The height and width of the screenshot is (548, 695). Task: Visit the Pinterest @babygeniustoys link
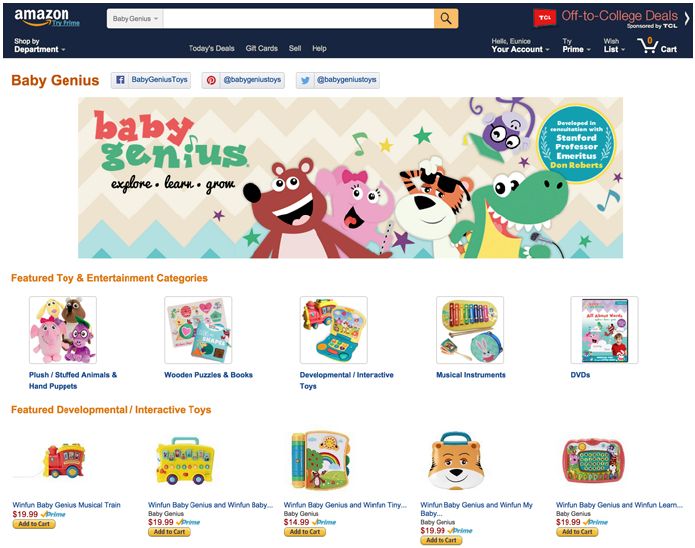243,80
